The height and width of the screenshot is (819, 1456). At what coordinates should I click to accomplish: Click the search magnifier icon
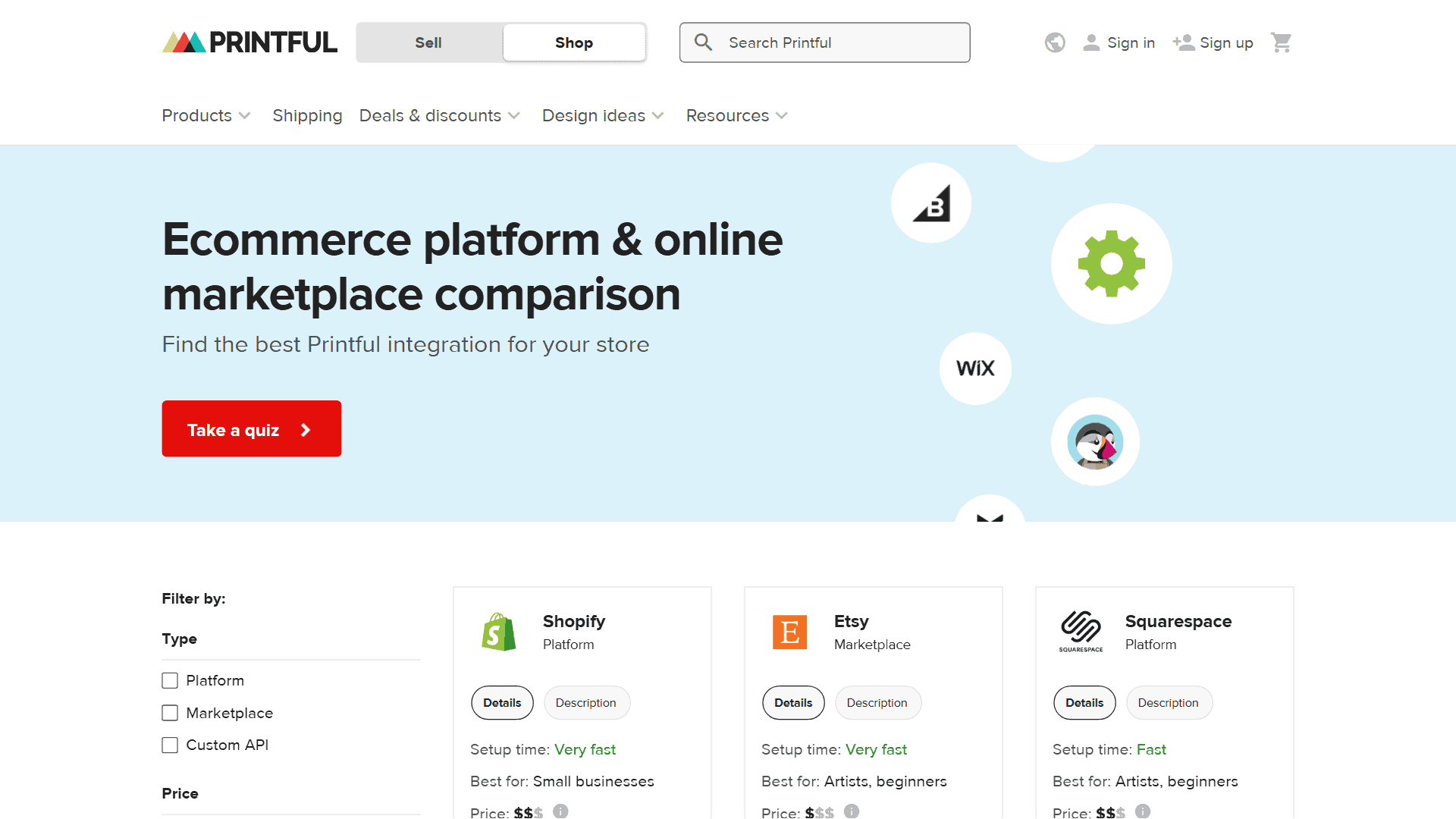(703, 42)
